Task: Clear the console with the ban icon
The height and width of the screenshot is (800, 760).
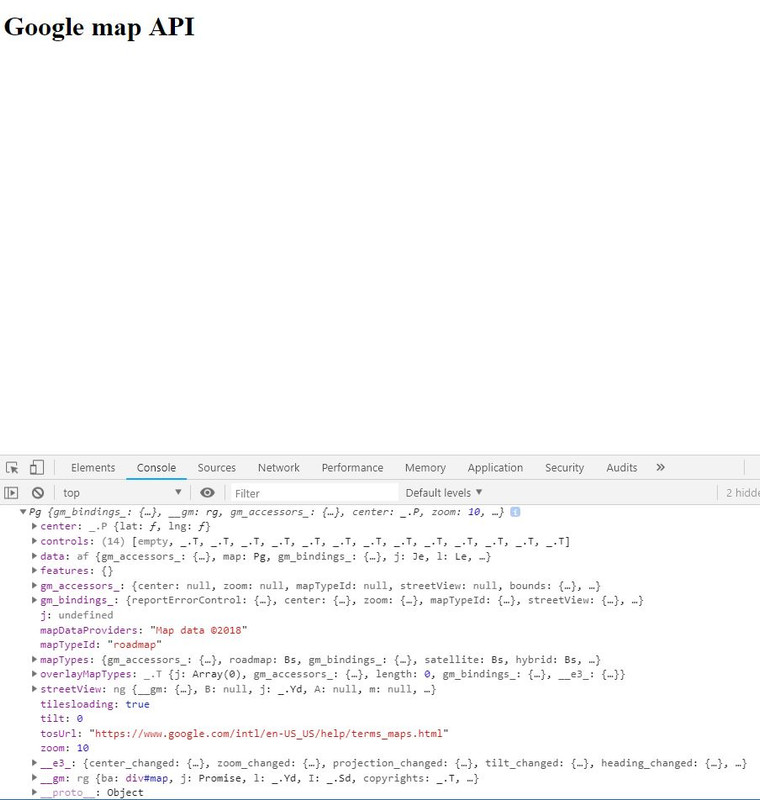Action: pyautogui.click(x=38, y=493)
